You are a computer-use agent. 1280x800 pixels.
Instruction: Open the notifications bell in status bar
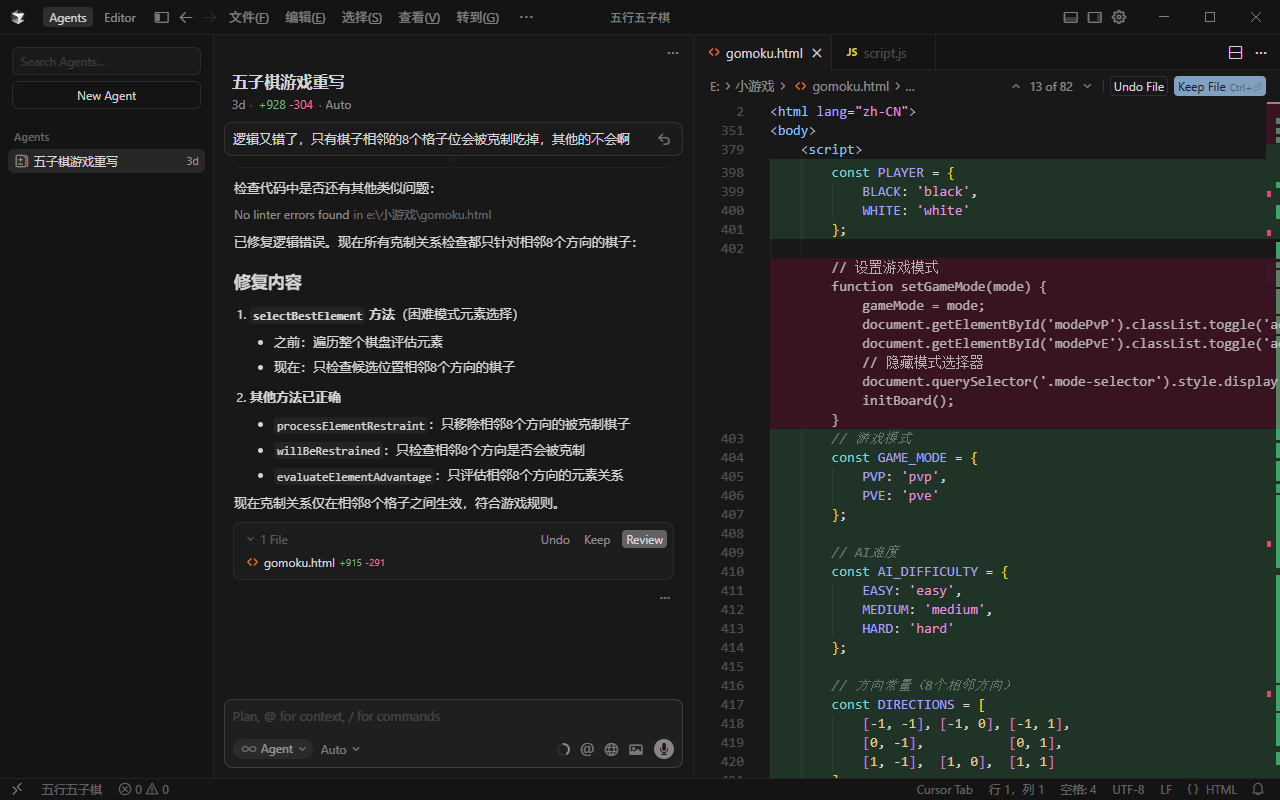tap(1257, 790)
